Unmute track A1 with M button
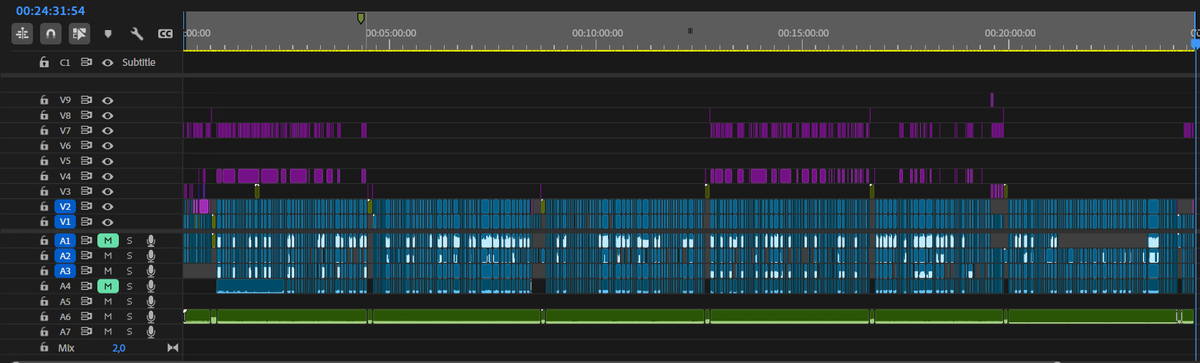 point(108,241)
